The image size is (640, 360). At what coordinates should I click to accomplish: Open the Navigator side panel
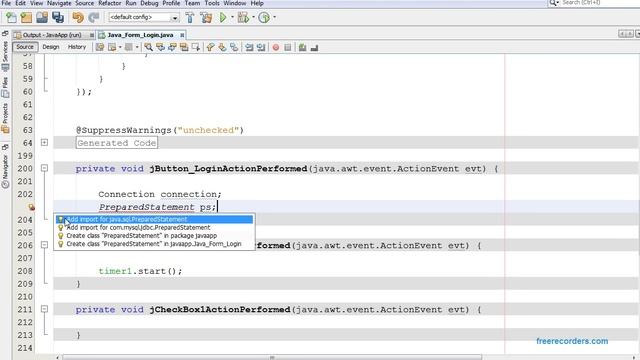pyautogui.click(x=5, y=171)
